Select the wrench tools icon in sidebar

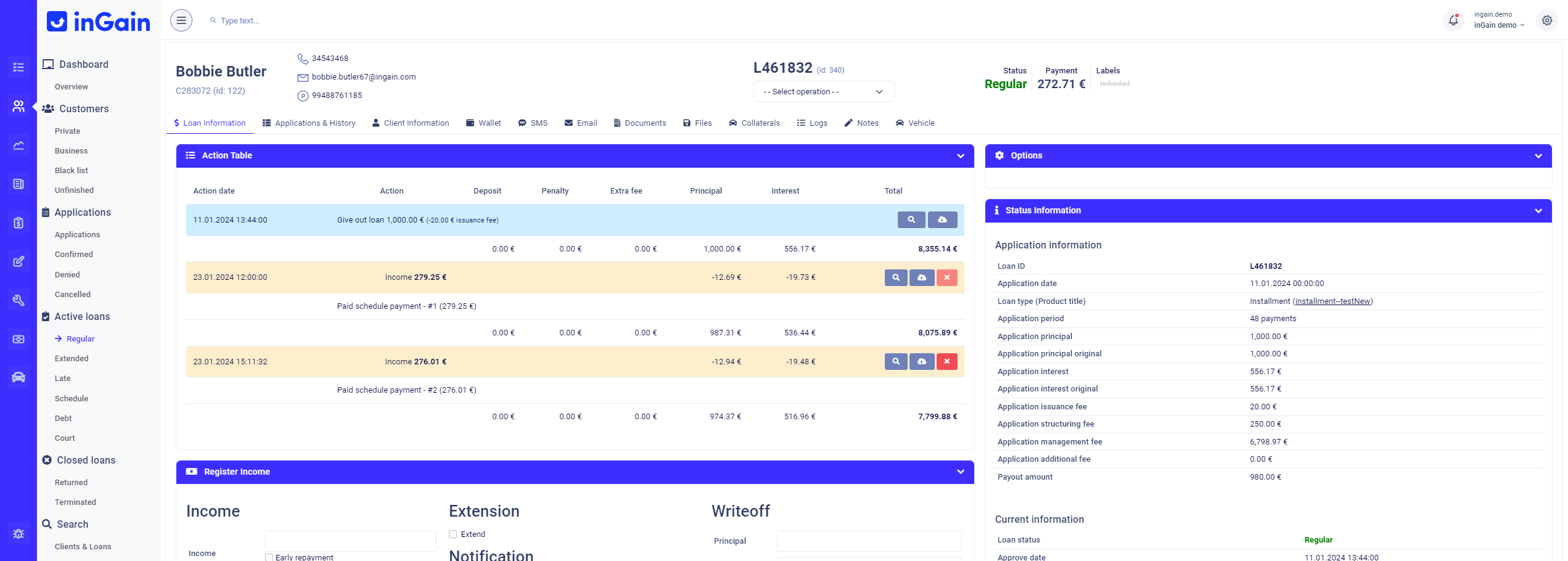(18, 300)
